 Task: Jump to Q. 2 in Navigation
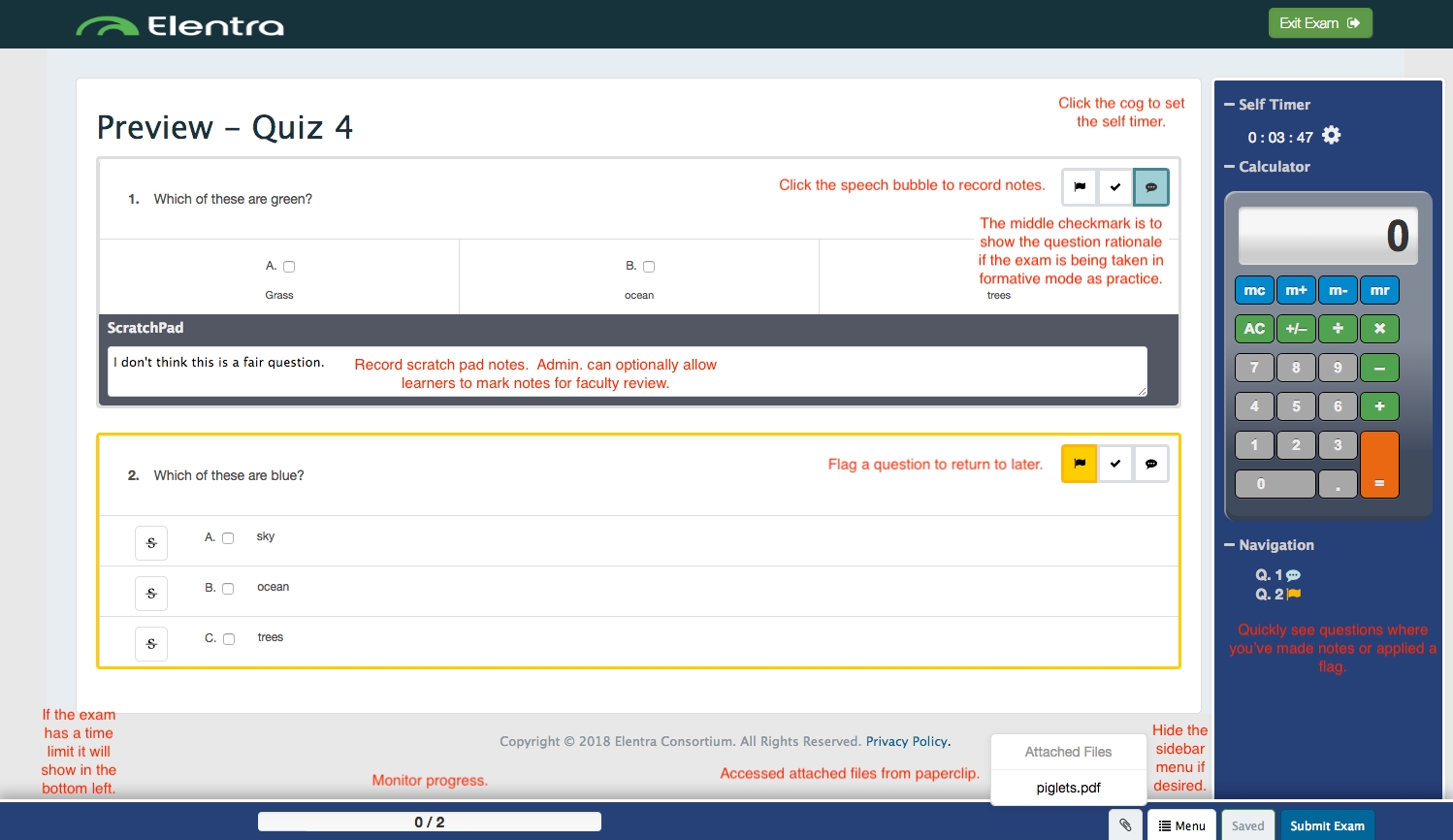click(x=1270, y=595)
